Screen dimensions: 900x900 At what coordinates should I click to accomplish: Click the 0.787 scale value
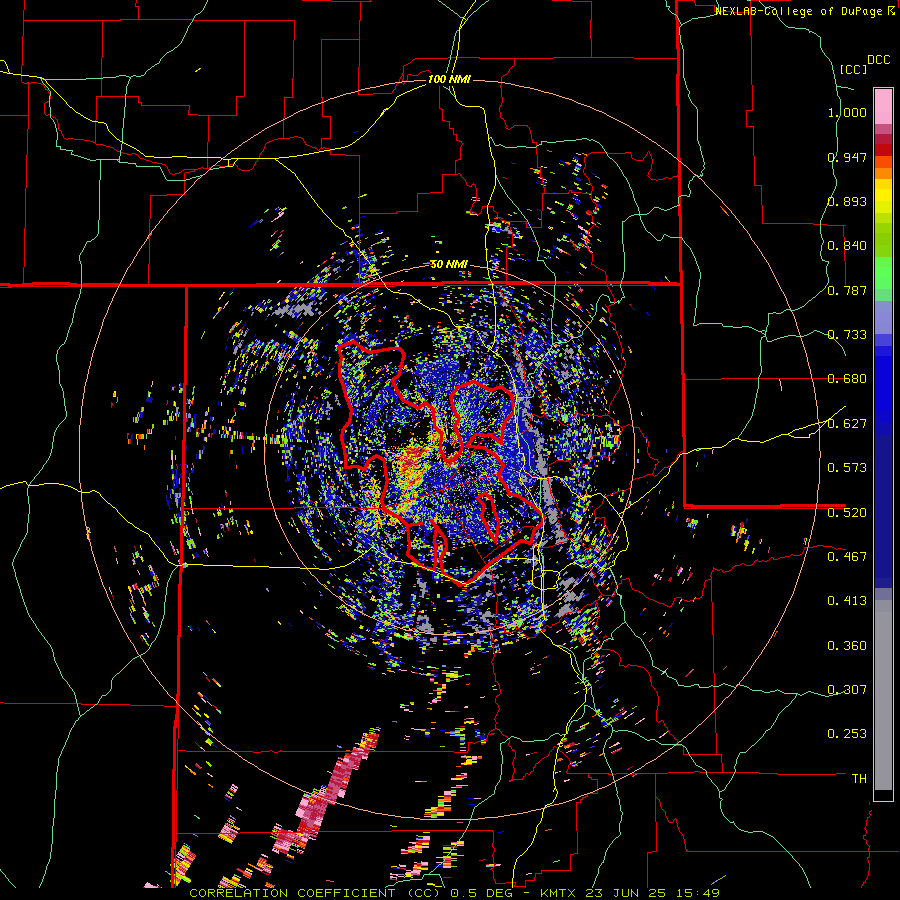[847, 290]
